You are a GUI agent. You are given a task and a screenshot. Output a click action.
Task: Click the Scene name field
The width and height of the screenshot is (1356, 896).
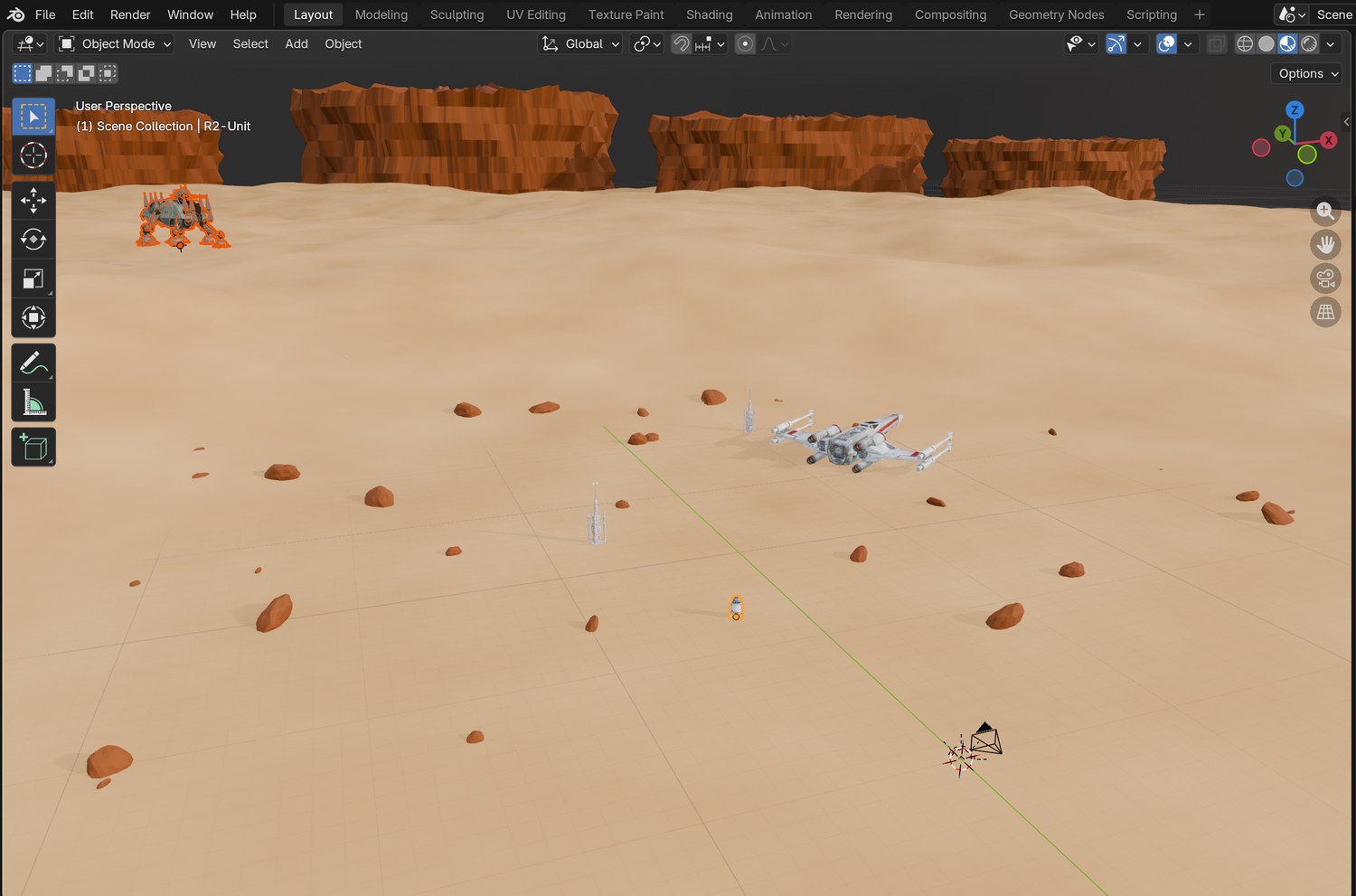pyautogui.click(x=1333, y=14)
